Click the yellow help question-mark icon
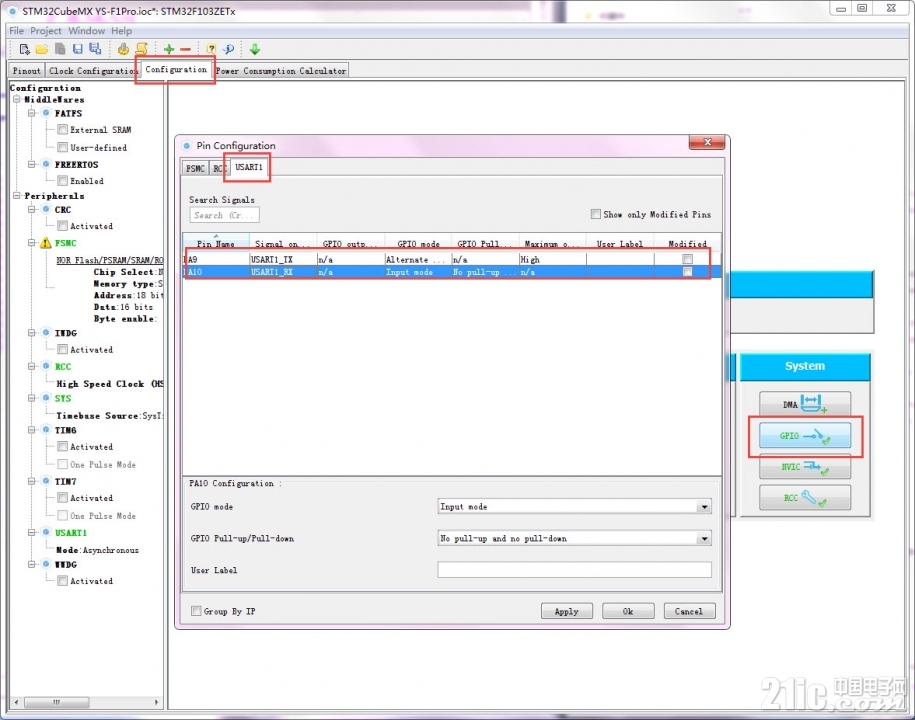The image size is (915, 720). [x=211, y=50]
